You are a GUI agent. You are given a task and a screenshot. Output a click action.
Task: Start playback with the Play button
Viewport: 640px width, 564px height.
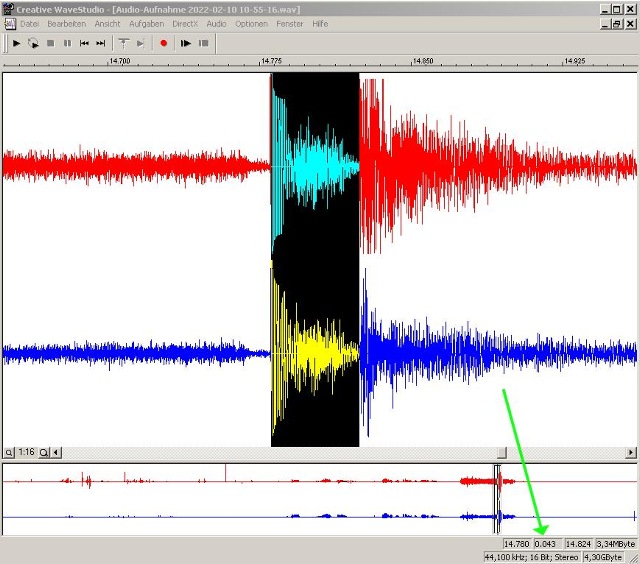point(16,43)
